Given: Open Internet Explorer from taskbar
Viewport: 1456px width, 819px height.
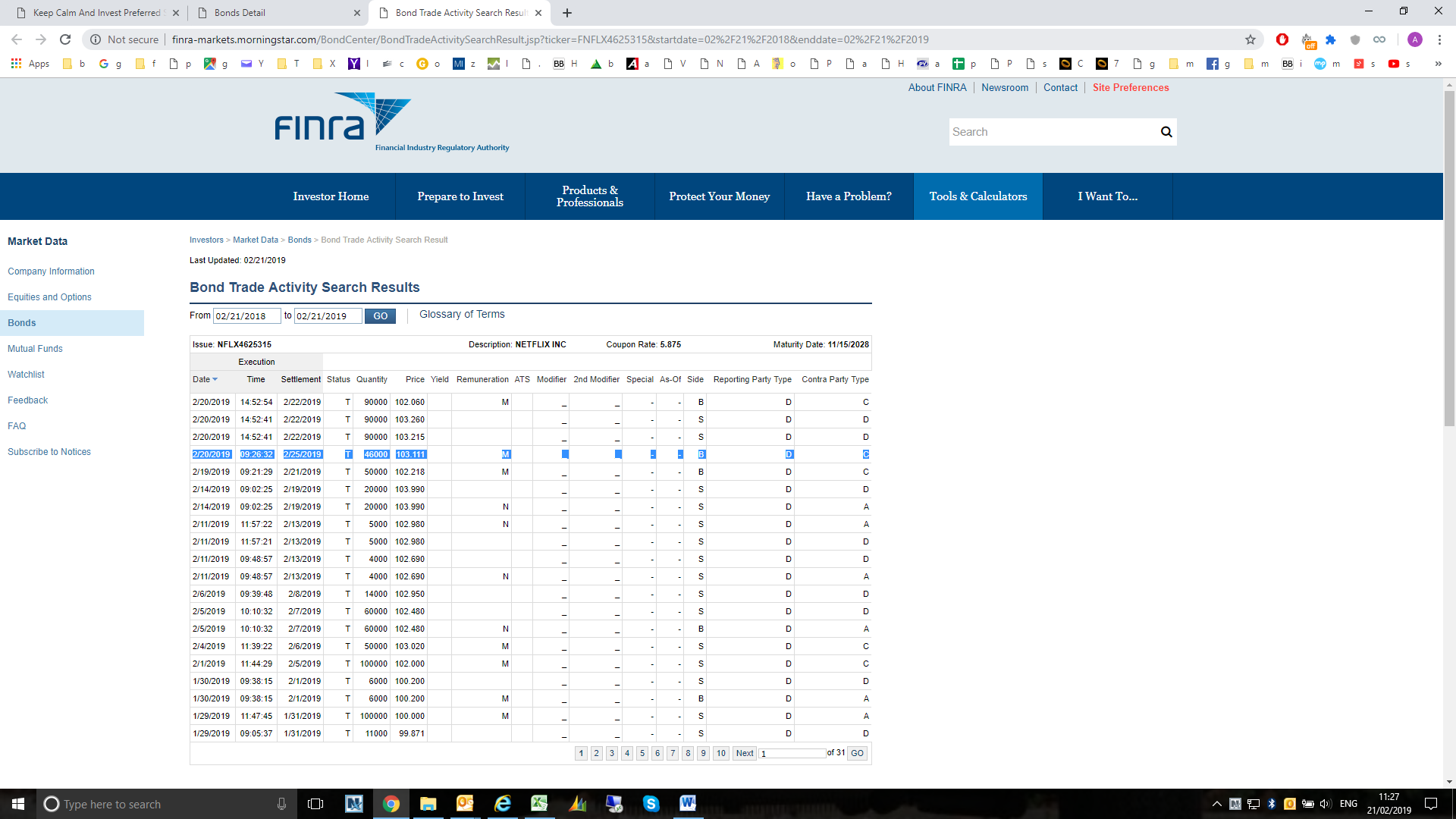Looking at the screenshot, I should (502, 804).
